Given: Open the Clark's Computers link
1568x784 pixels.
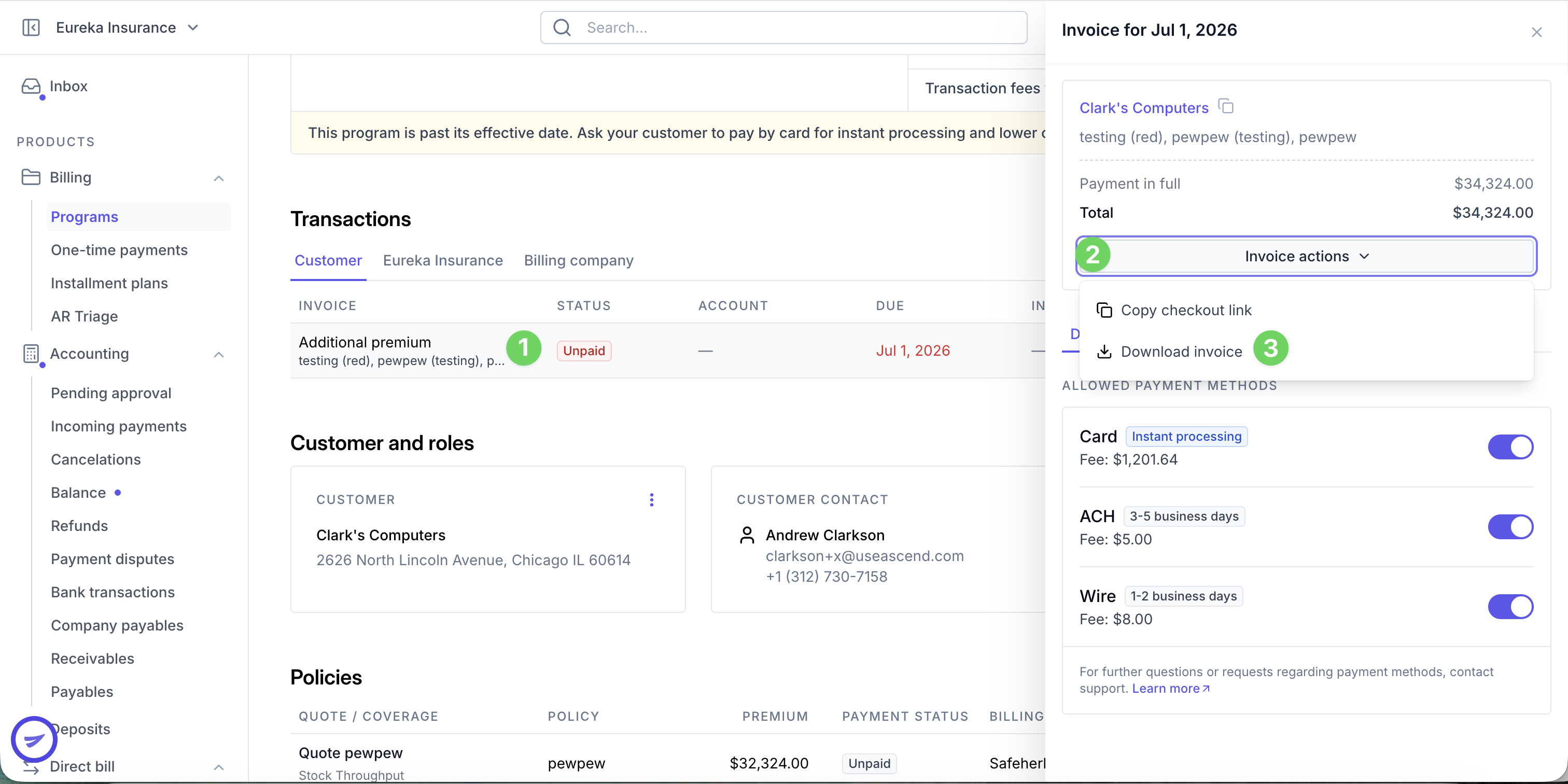Looking at the screenshot, I should click(1143, 108).
